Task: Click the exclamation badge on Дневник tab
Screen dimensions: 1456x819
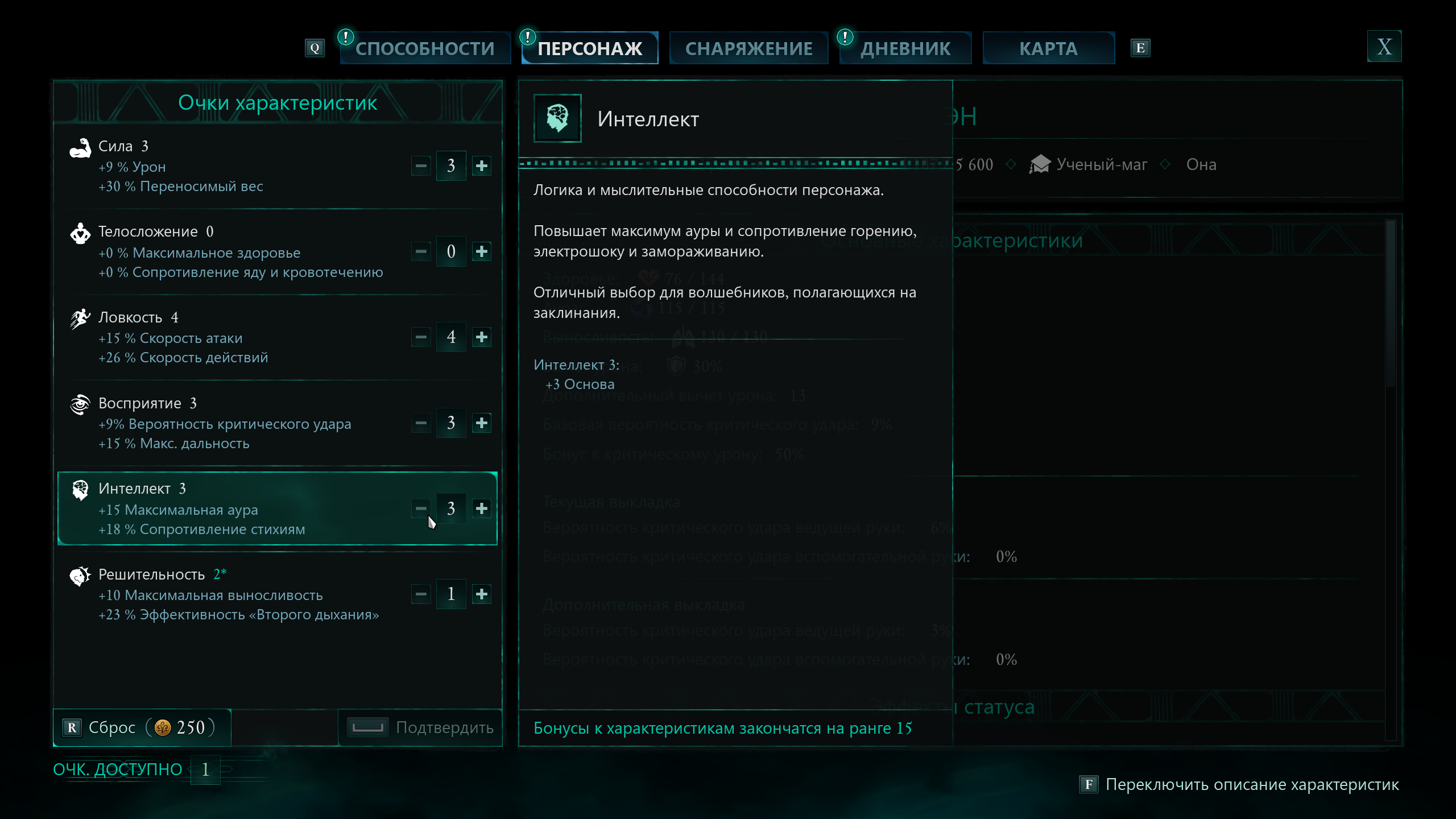Action: [x=845, y=37]
